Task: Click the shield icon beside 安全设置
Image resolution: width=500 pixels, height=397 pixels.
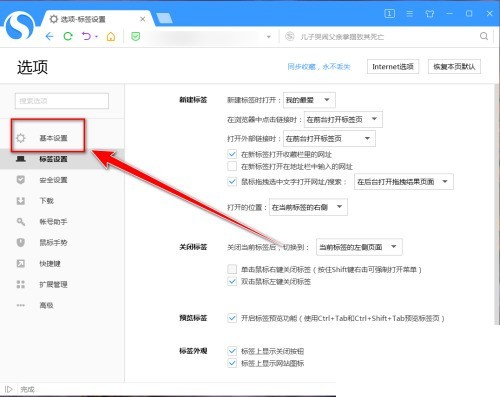Action: pyautogui.click(x=21, y=180)
